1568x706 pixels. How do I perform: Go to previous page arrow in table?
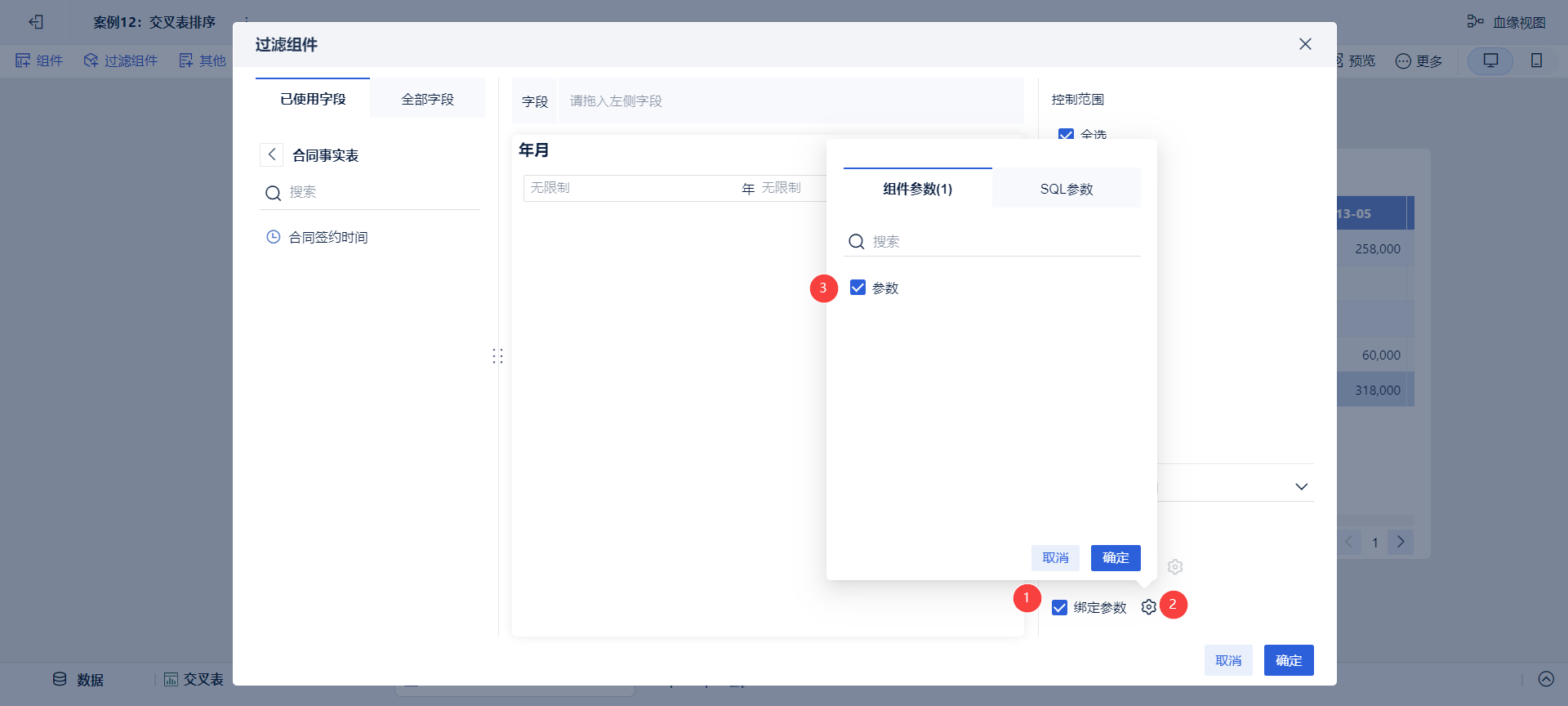tap(1349, 542)
